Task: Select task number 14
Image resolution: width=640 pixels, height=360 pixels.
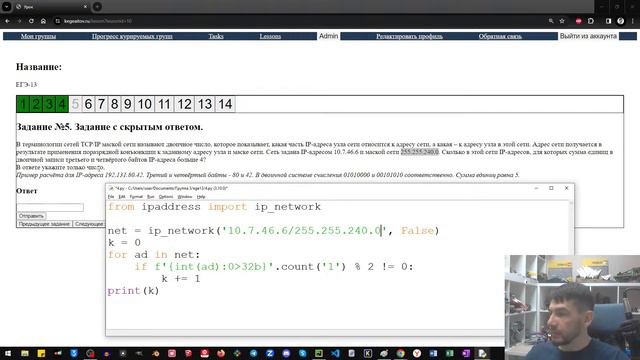Action: [x=225, y=104]
